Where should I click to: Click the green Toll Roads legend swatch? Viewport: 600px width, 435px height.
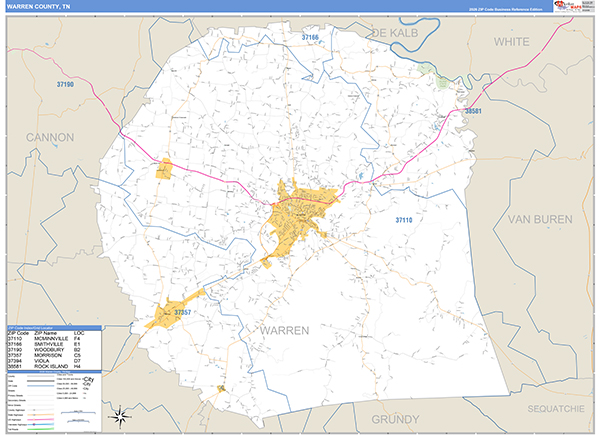point(41,429)
